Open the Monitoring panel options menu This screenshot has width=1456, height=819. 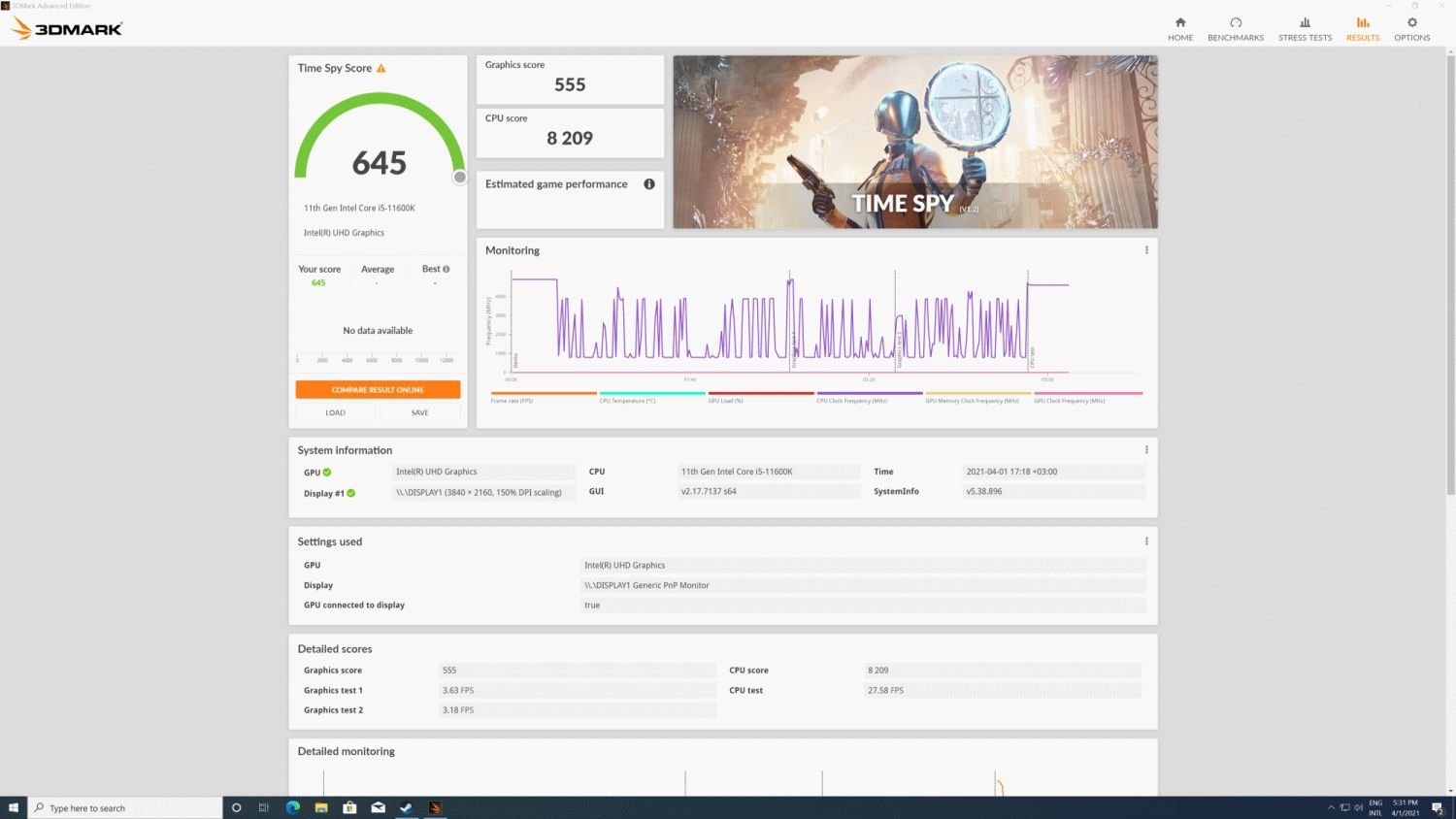(1146, 250)
